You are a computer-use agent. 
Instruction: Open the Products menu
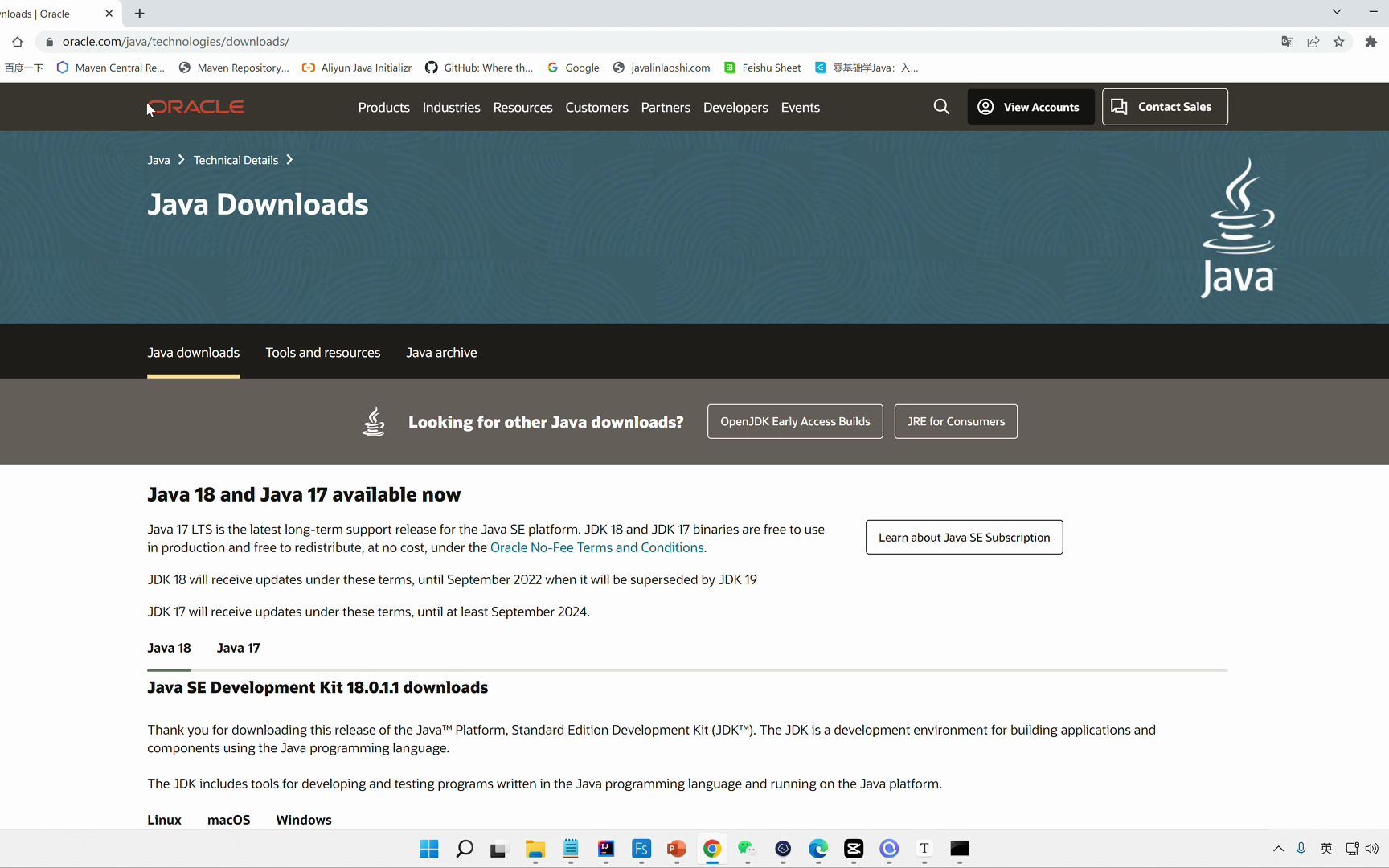pos(383,107)
